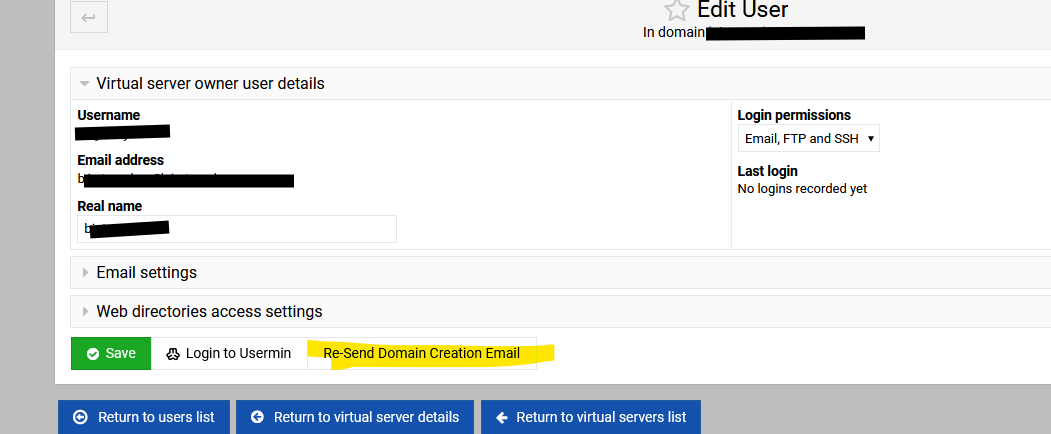Viewport: 1051px width, 434px height.
Task: Click the icon in Login to Usermin button
Action: pos(172,354)
